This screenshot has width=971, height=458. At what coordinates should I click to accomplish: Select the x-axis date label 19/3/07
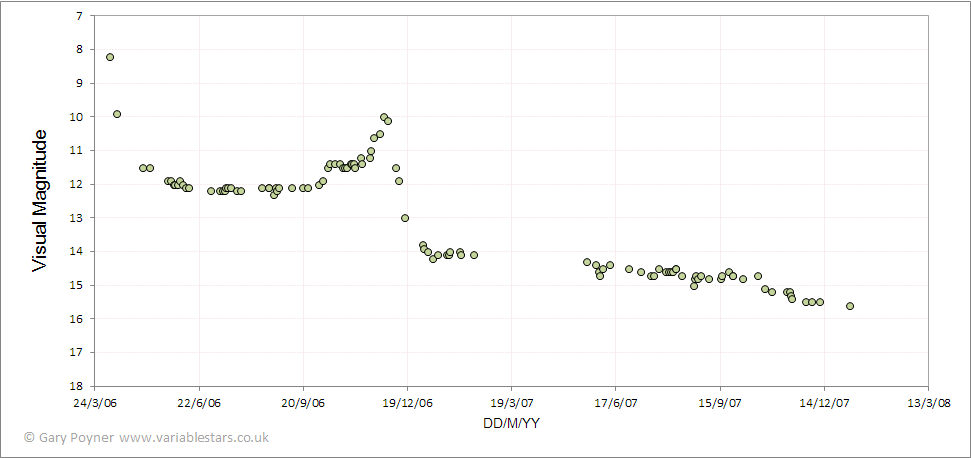512,404
